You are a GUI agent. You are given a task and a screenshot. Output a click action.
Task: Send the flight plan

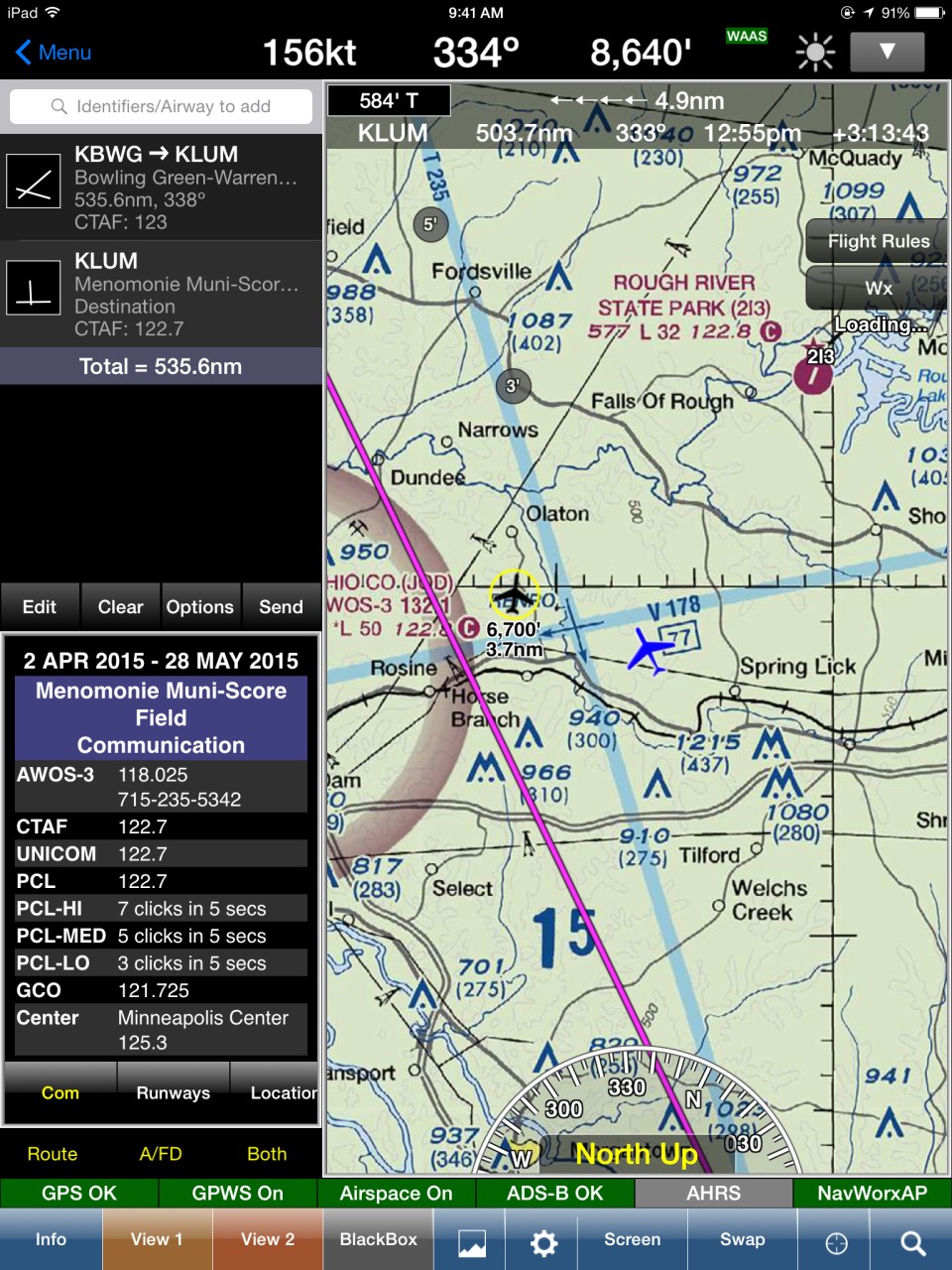(x=281, y=607)
